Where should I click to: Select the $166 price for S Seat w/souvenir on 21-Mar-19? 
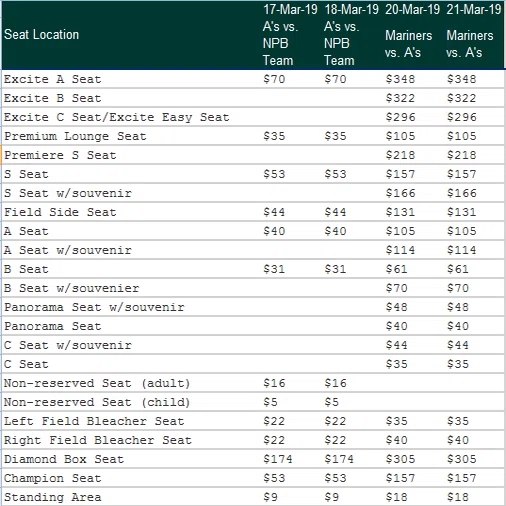462,193
